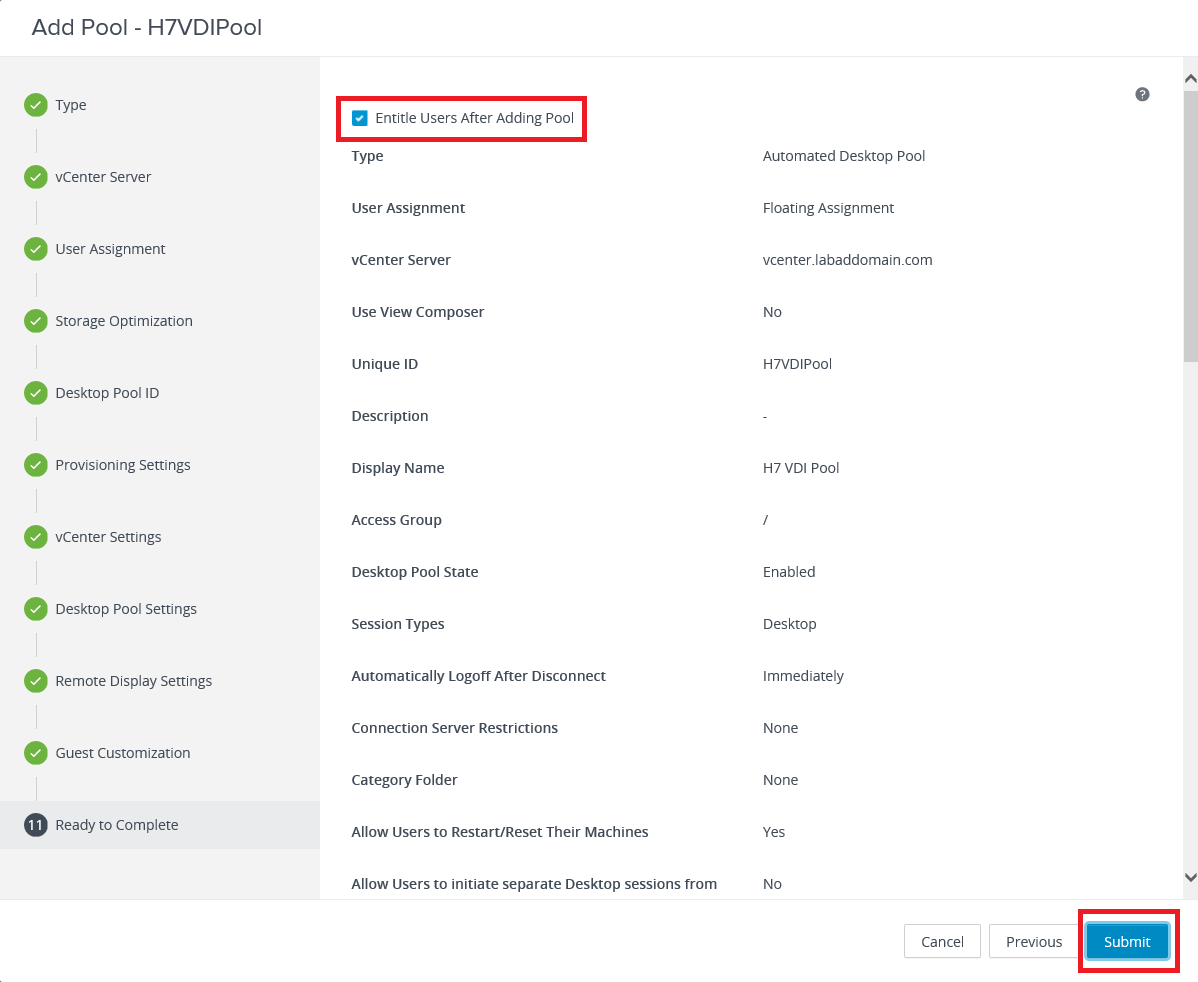Click the Desktop Pool ID checkmark icon

tap(36, 393)
